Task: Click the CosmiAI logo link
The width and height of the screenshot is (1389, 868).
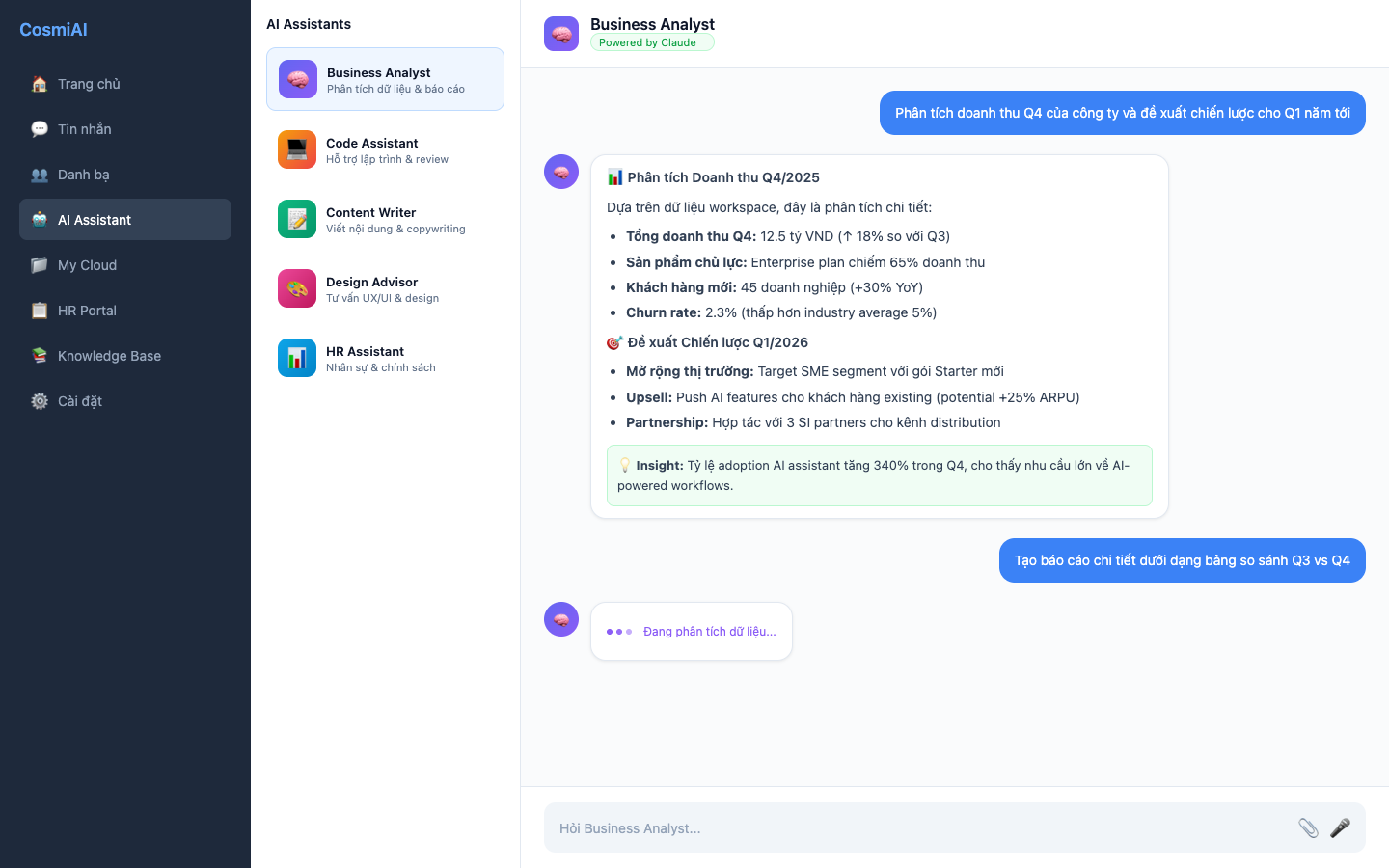Action: [x=54, y=30]
